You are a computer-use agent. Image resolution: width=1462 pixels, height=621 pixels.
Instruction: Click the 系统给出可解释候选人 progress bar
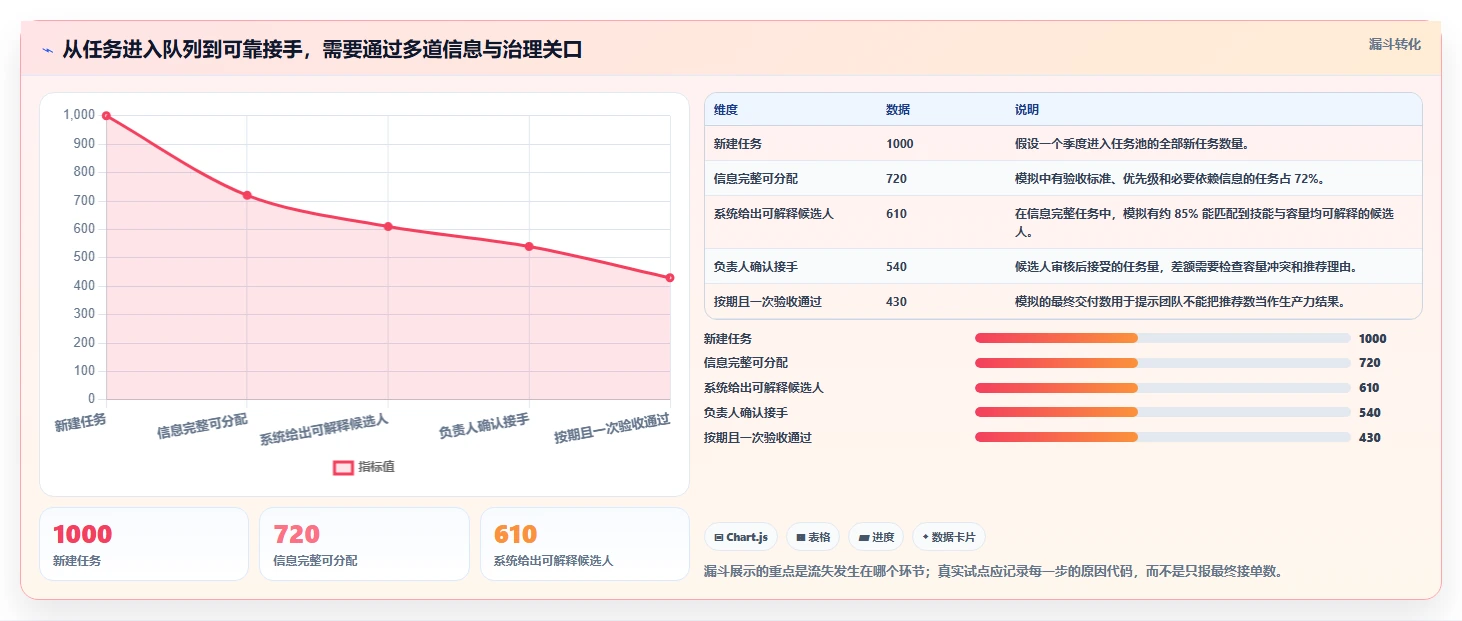click(x=1162, y=388)
